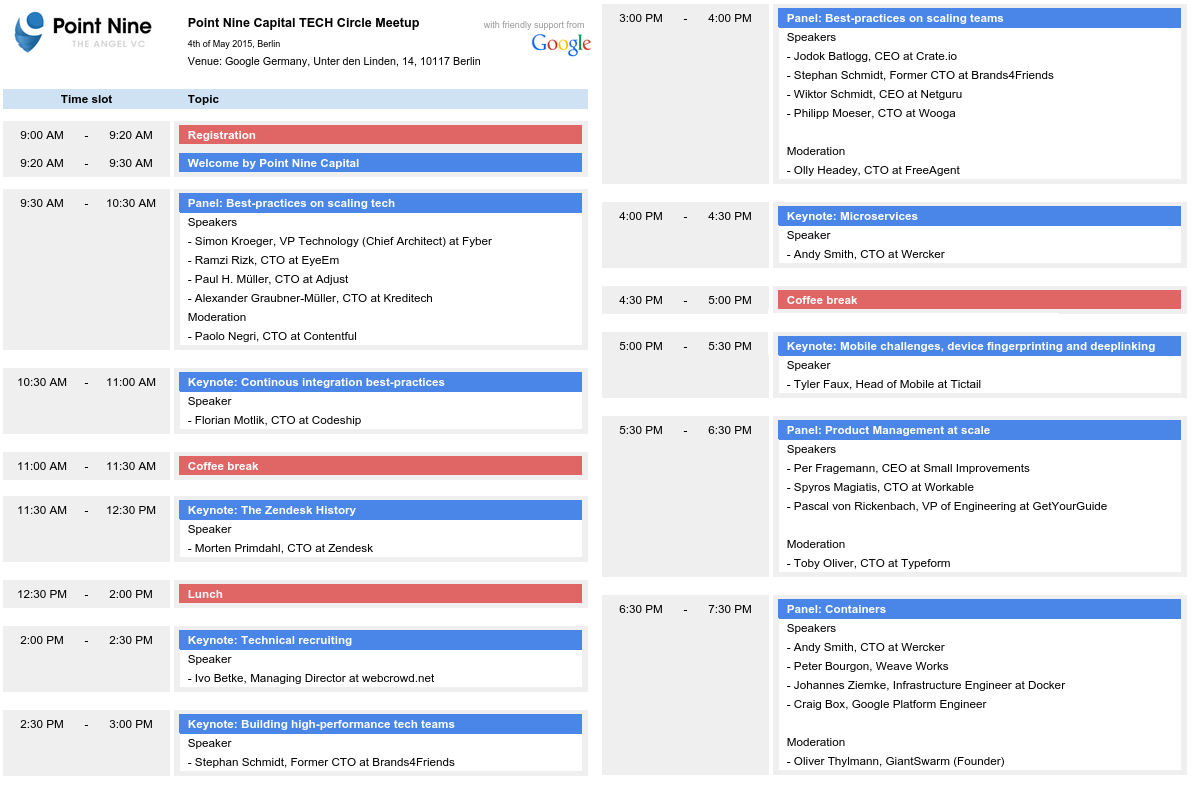This screenshot has width=1200, height=785.
Task: Select the Registration session bar
Action: pyautogui.click(x=380, y=135)
